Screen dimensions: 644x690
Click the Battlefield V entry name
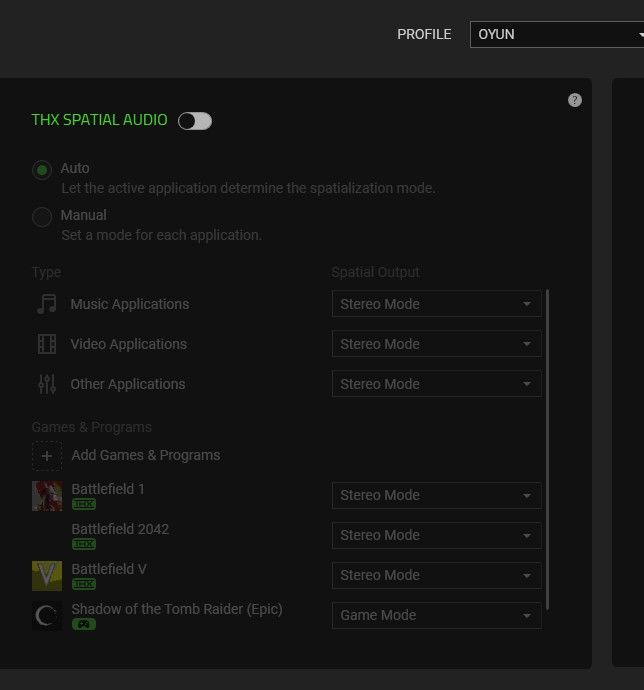pos(109,569)
